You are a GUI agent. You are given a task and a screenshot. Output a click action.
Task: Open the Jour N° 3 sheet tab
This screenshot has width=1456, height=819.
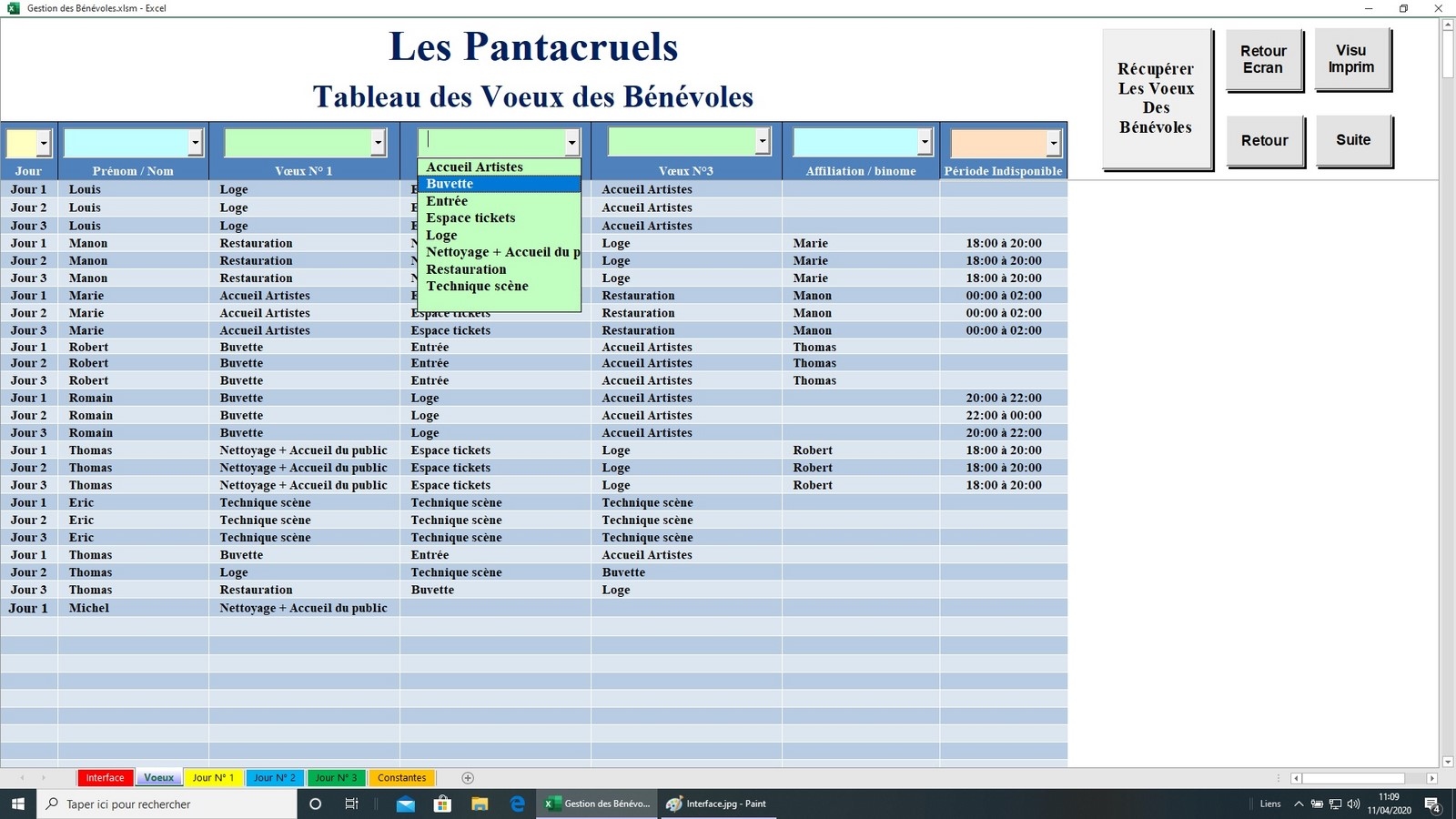337,778
